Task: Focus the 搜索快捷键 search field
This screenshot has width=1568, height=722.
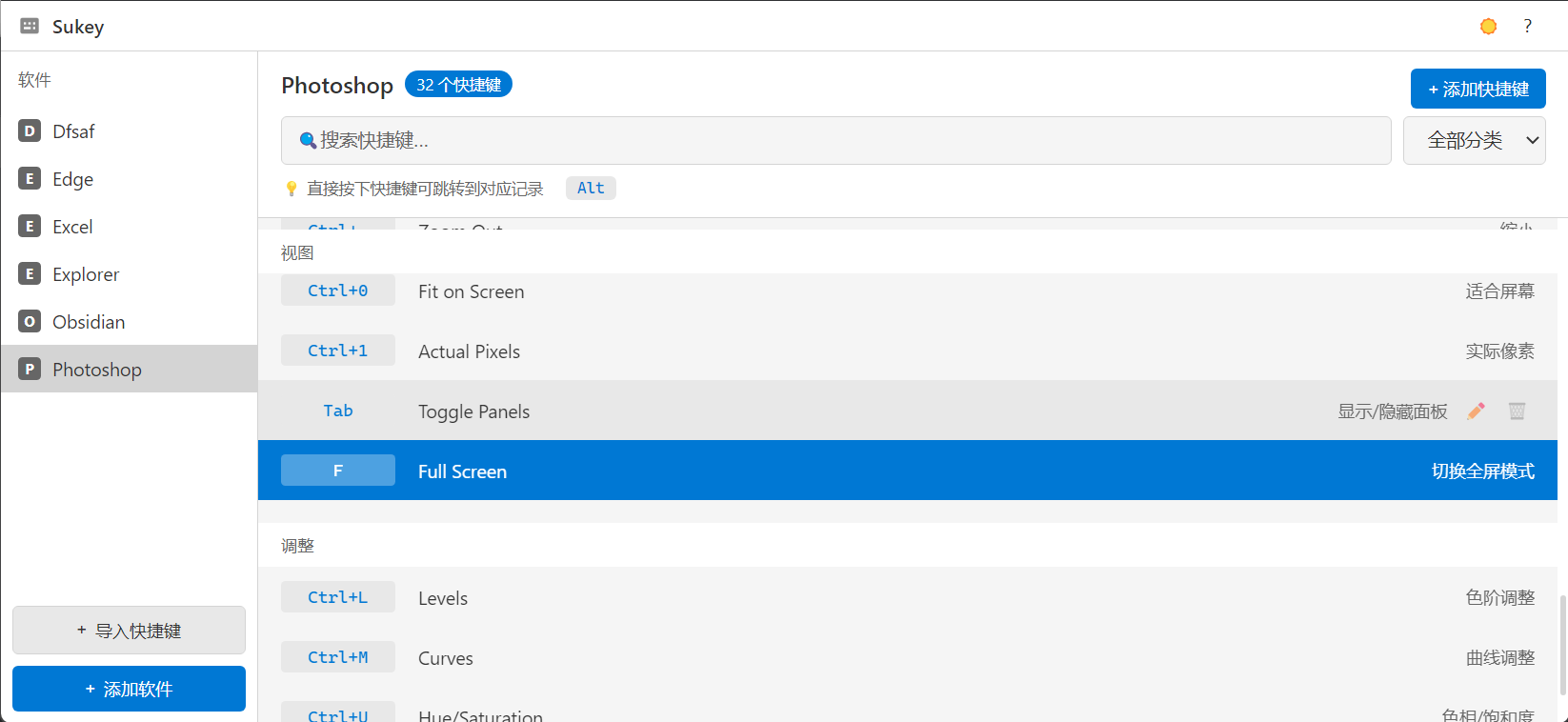Action: pyautogui.click(x=835, y=140)
